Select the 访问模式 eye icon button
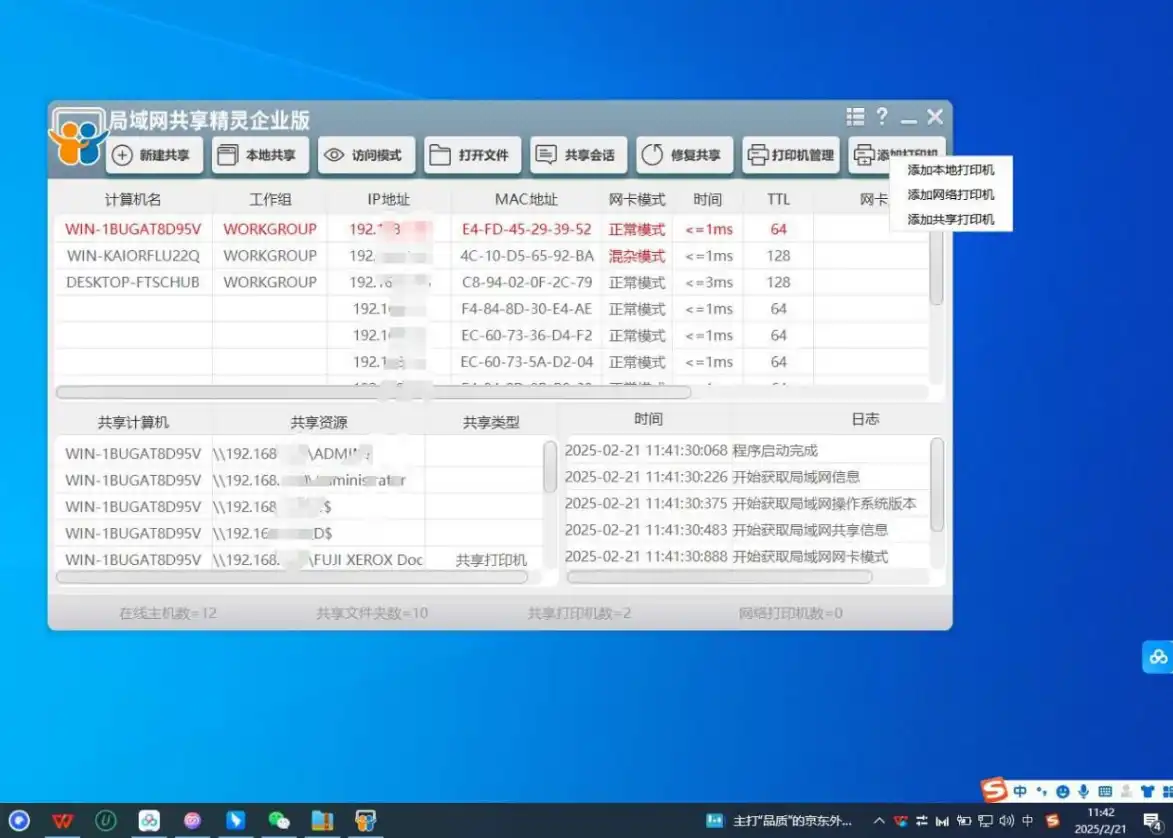Image resolution: width=1173 pixels, height=838 pixels. 366,155
